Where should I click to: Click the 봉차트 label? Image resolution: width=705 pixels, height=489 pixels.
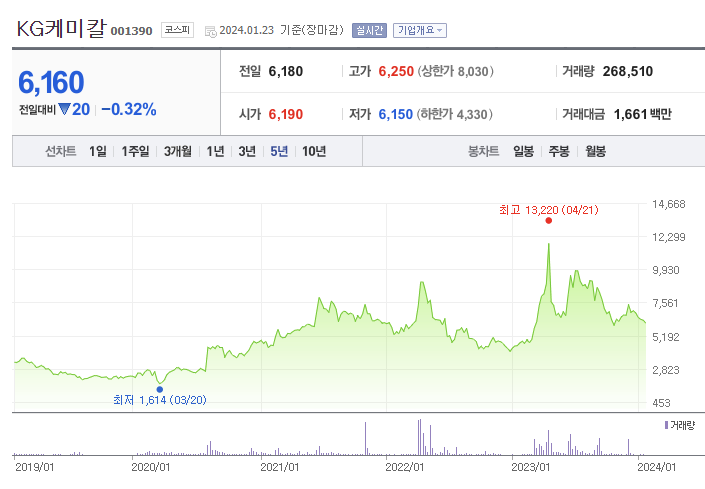point(484,151)
